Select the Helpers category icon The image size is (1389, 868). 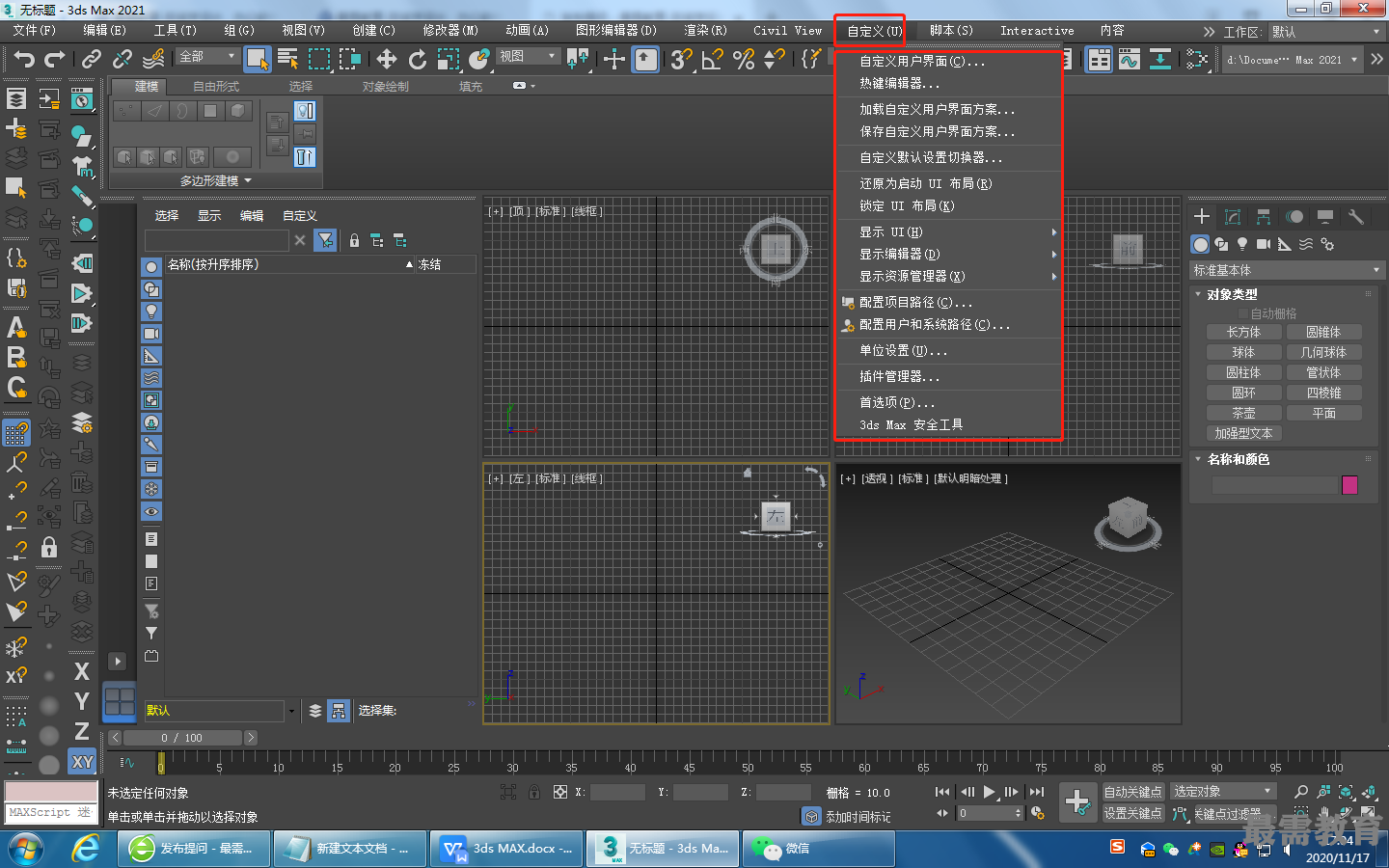click(1285, 244)
